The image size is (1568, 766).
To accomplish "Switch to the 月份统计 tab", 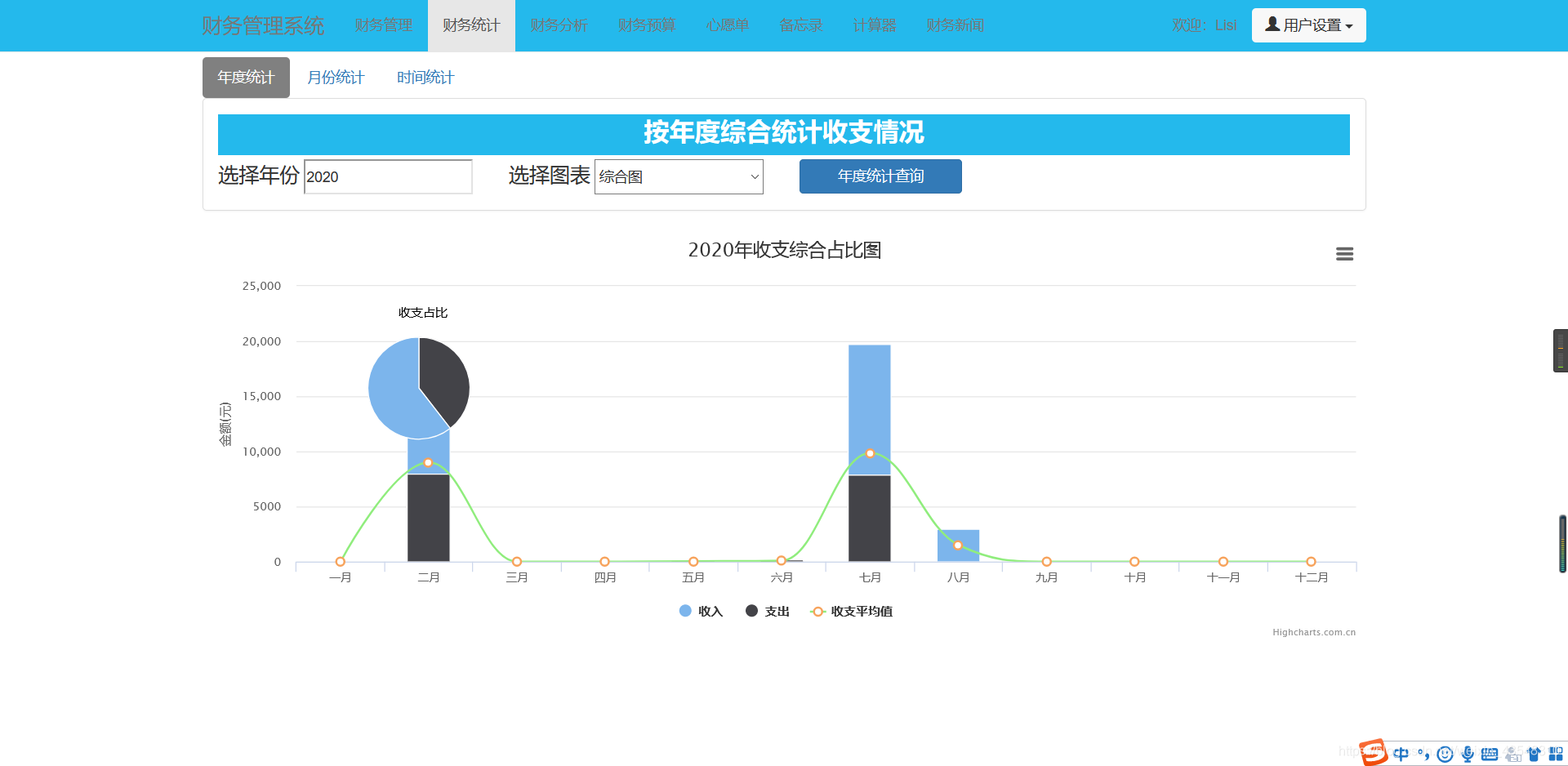I will [x=336, y=77].
